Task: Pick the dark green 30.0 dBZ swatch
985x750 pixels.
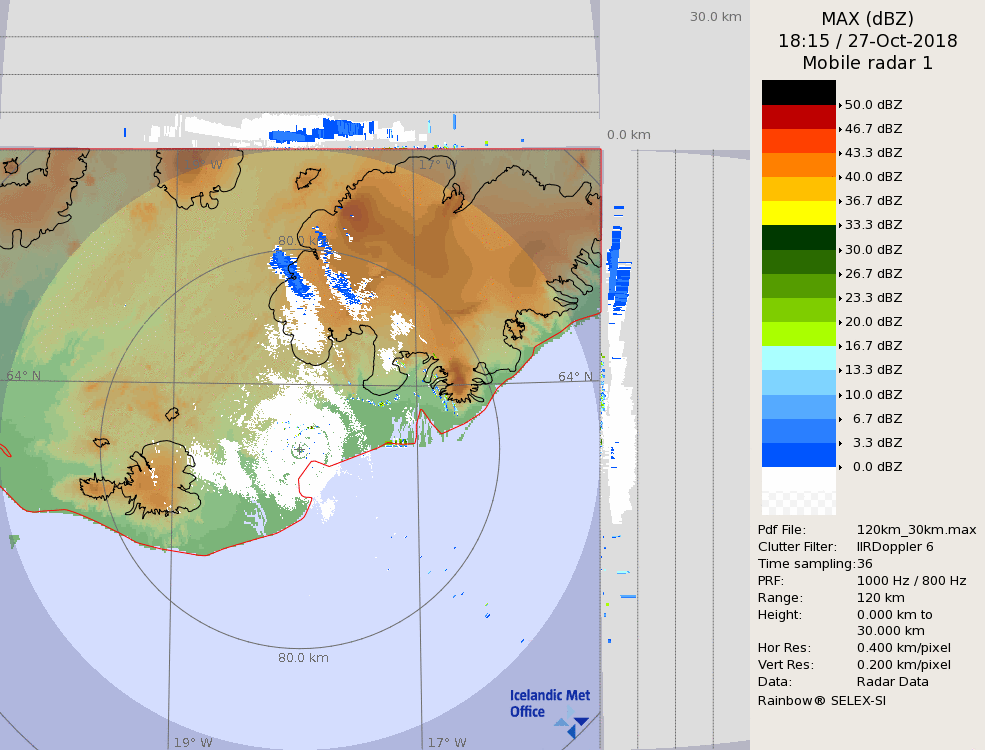Action: click(x=798, y=237)
